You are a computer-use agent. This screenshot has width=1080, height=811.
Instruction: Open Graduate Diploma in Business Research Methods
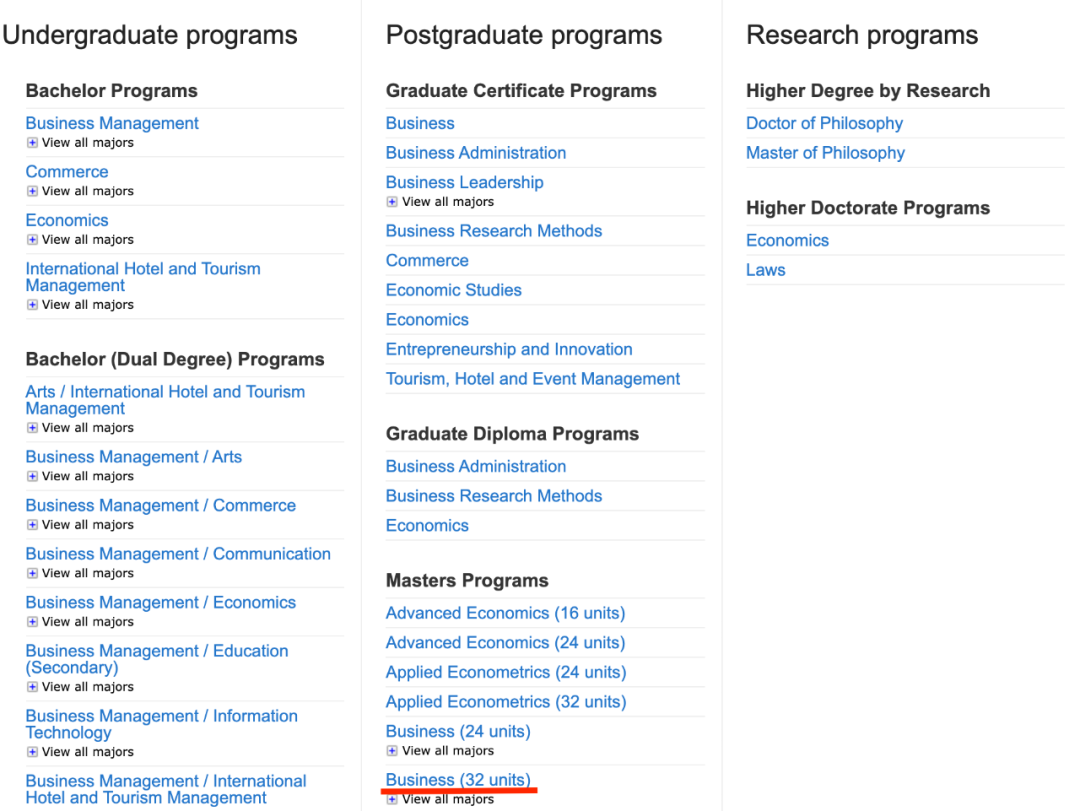coord(494,496)
